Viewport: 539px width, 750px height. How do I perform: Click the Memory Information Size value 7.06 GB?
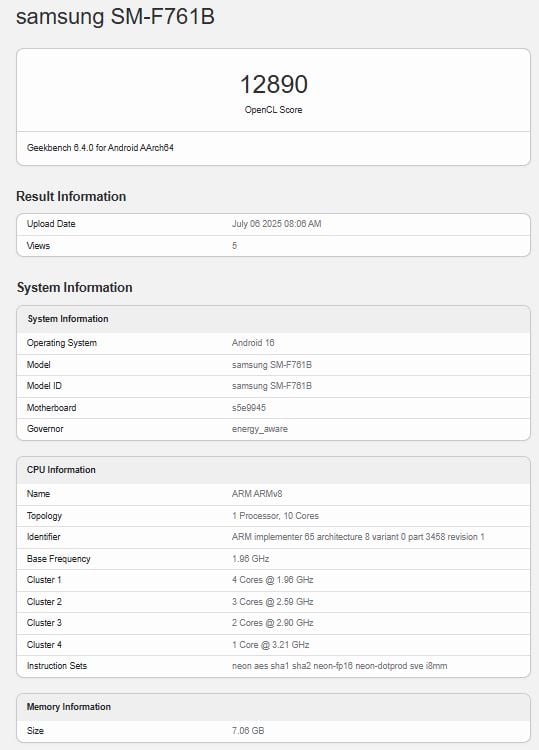[x=248, y=731]
